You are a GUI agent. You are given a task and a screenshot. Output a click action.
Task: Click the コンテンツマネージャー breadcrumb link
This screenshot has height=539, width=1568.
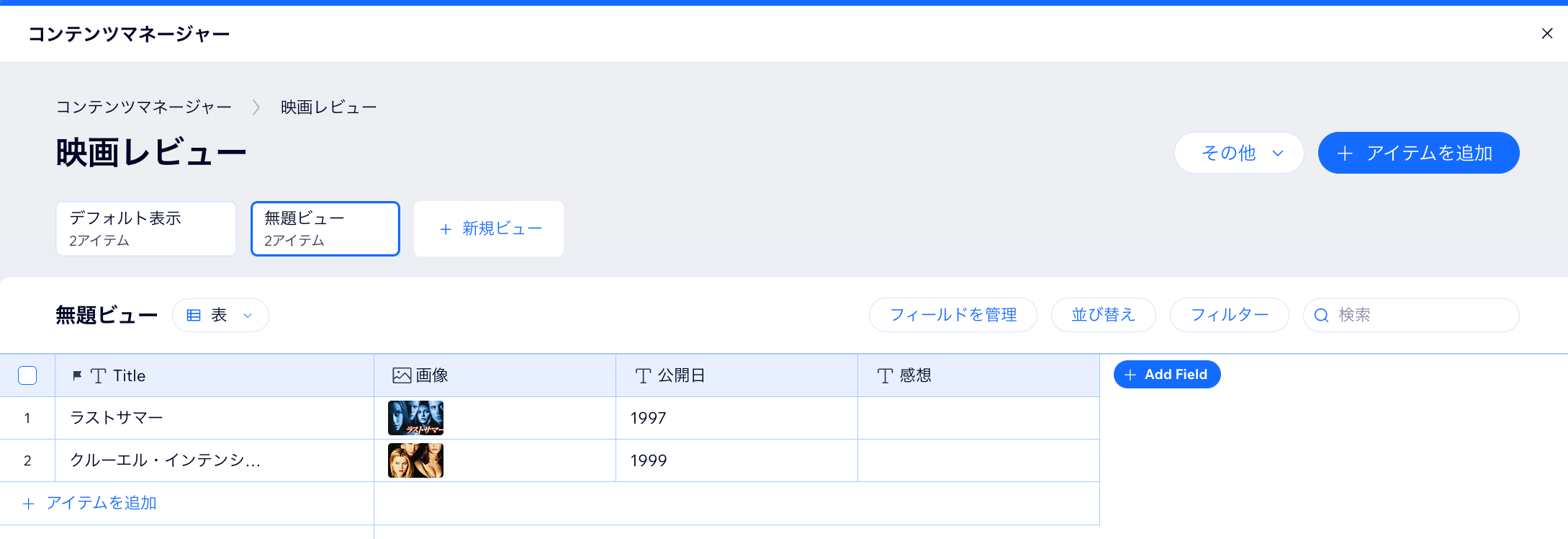144,107
